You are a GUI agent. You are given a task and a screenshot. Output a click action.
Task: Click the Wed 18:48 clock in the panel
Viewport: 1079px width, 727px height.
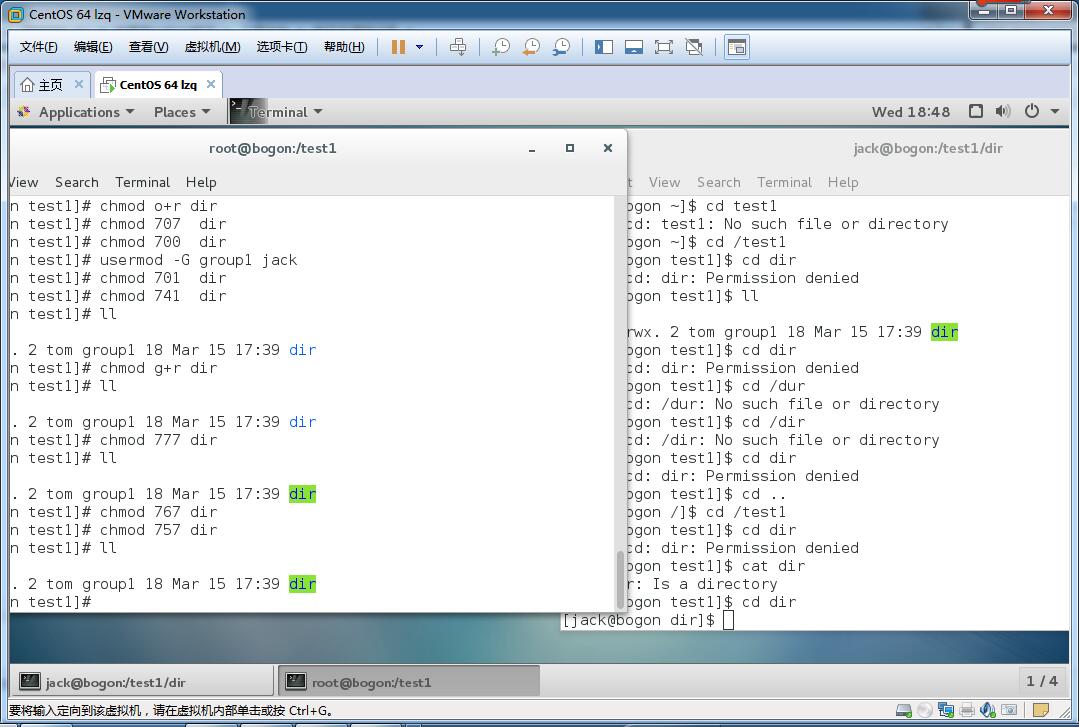[x=910, y=112]
